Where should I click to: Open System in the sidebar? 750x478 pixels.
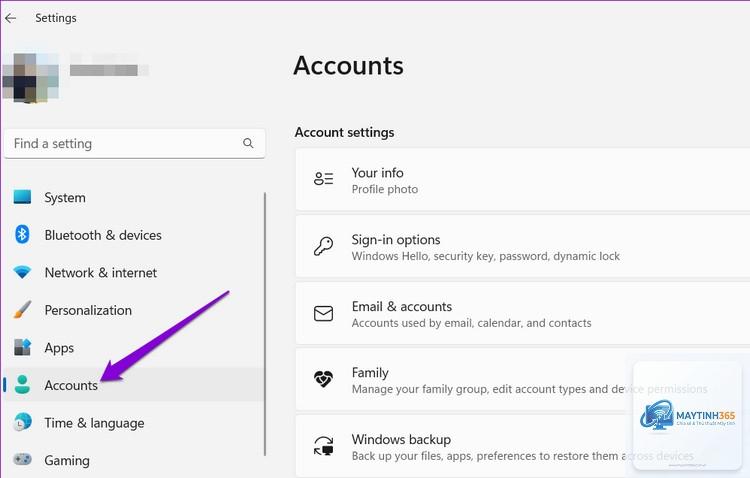point(65,198)
